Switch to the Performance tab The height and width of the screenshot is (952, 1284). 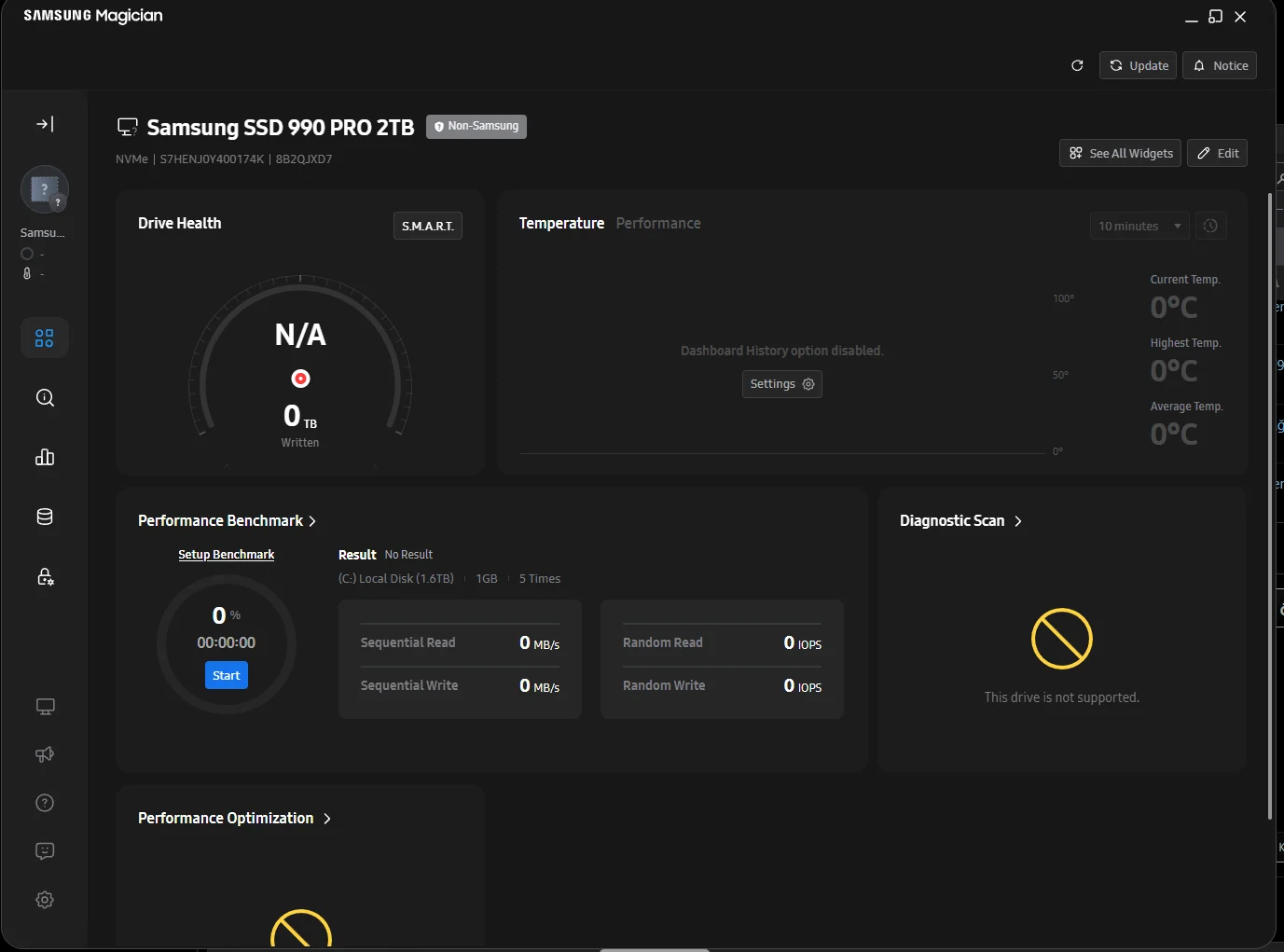click(658, 224)
